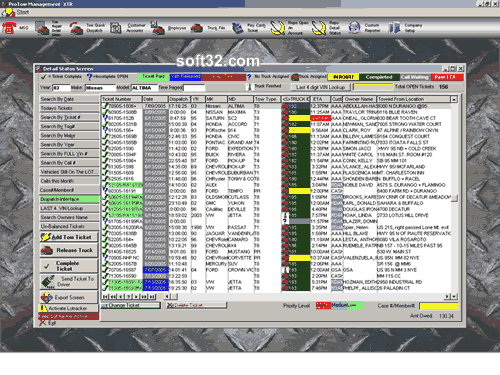The width and height of the screenshot is (500, 375).
Task: Click the yellow Case #/Member# field
Action: tap(439, 306)
